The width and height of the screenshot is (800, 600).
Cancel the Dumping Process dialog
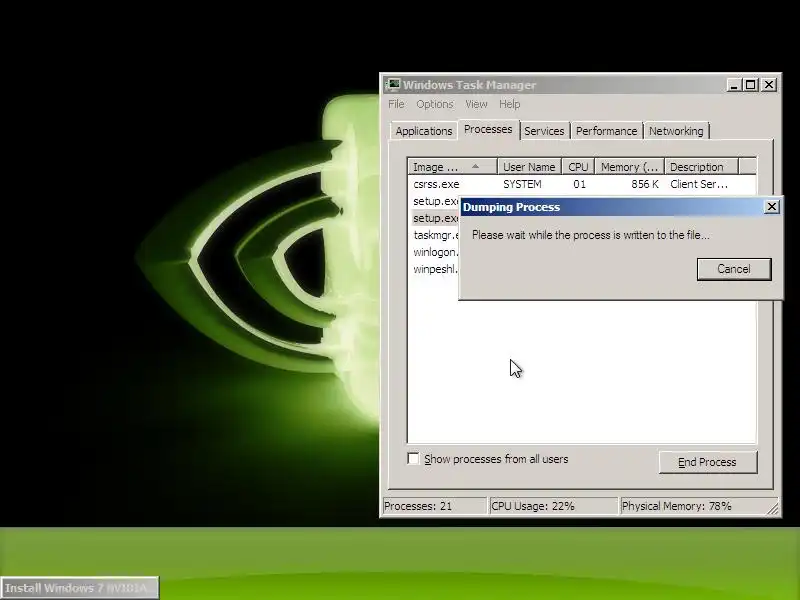(x=734, y=269)
